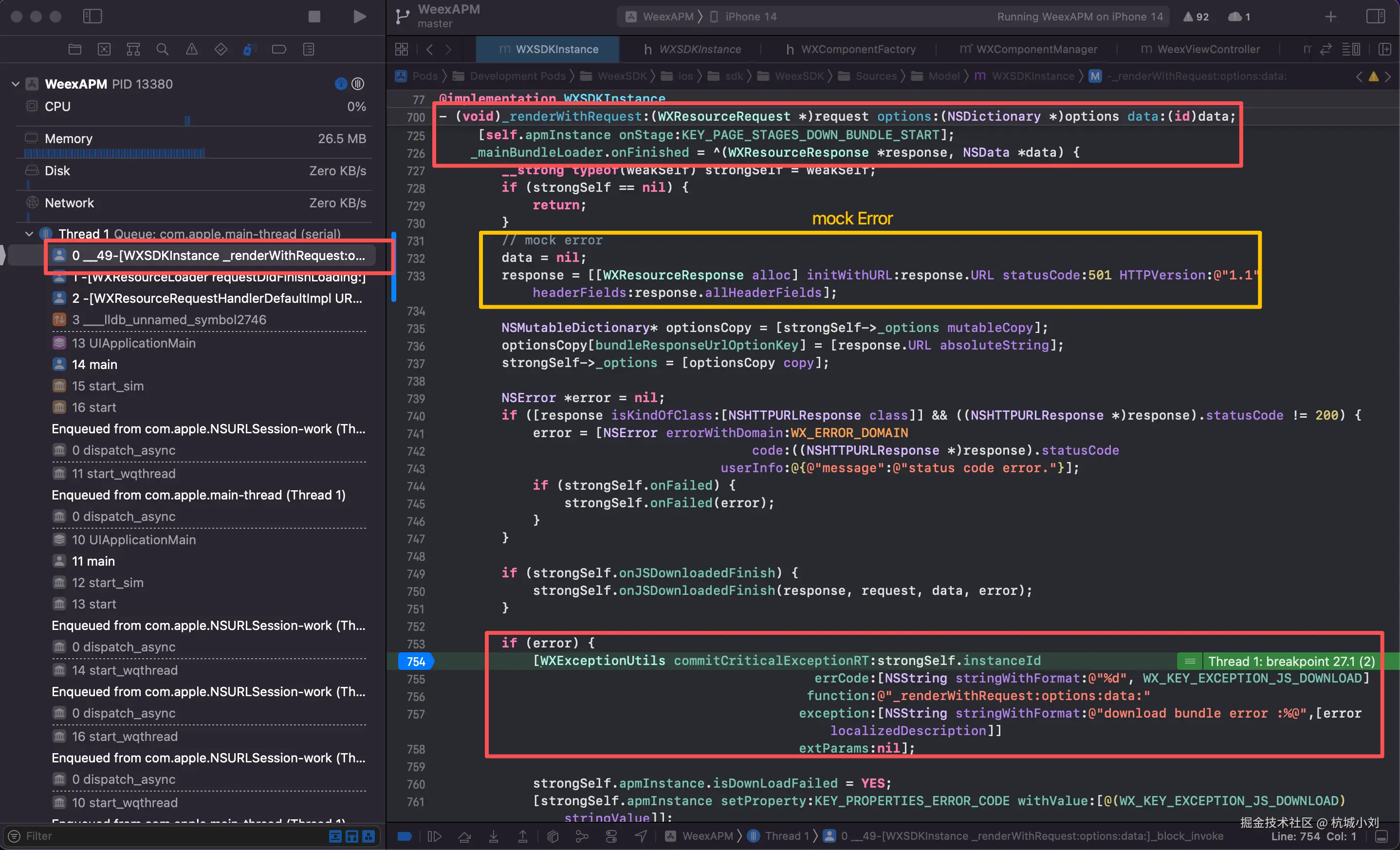Open the iPhone 14 destination selector

[x=750, y=17]
